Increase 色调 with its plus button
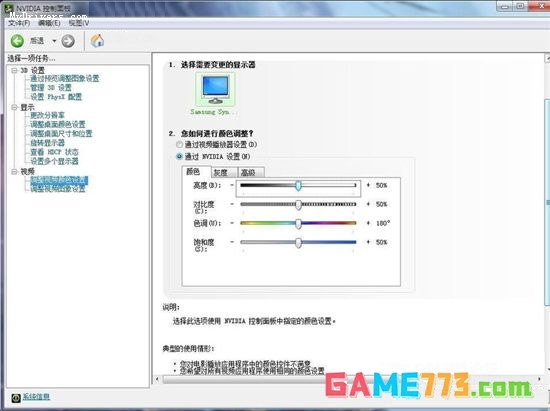Screen dimensions: 550x411 (368, 223)
